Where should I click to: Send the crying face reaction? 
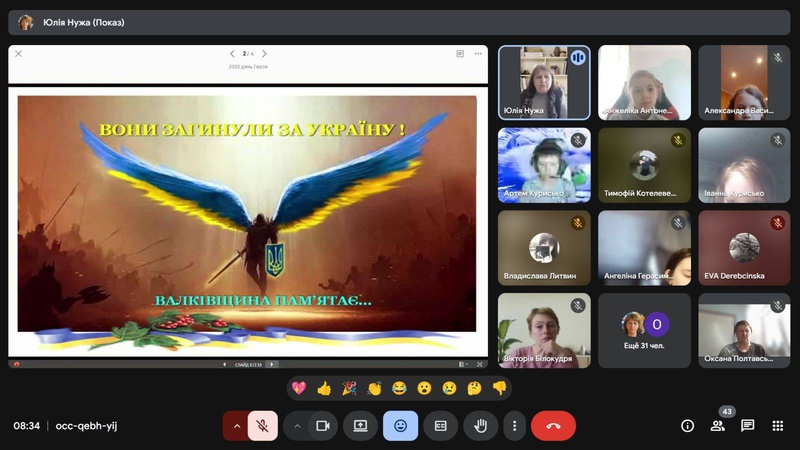pyautogui.click(x=449, y=388)
